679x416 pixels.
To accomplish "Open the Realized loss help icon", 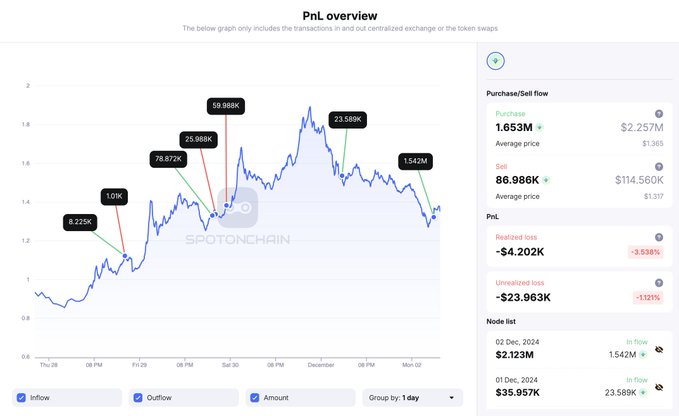I will 659,237.
